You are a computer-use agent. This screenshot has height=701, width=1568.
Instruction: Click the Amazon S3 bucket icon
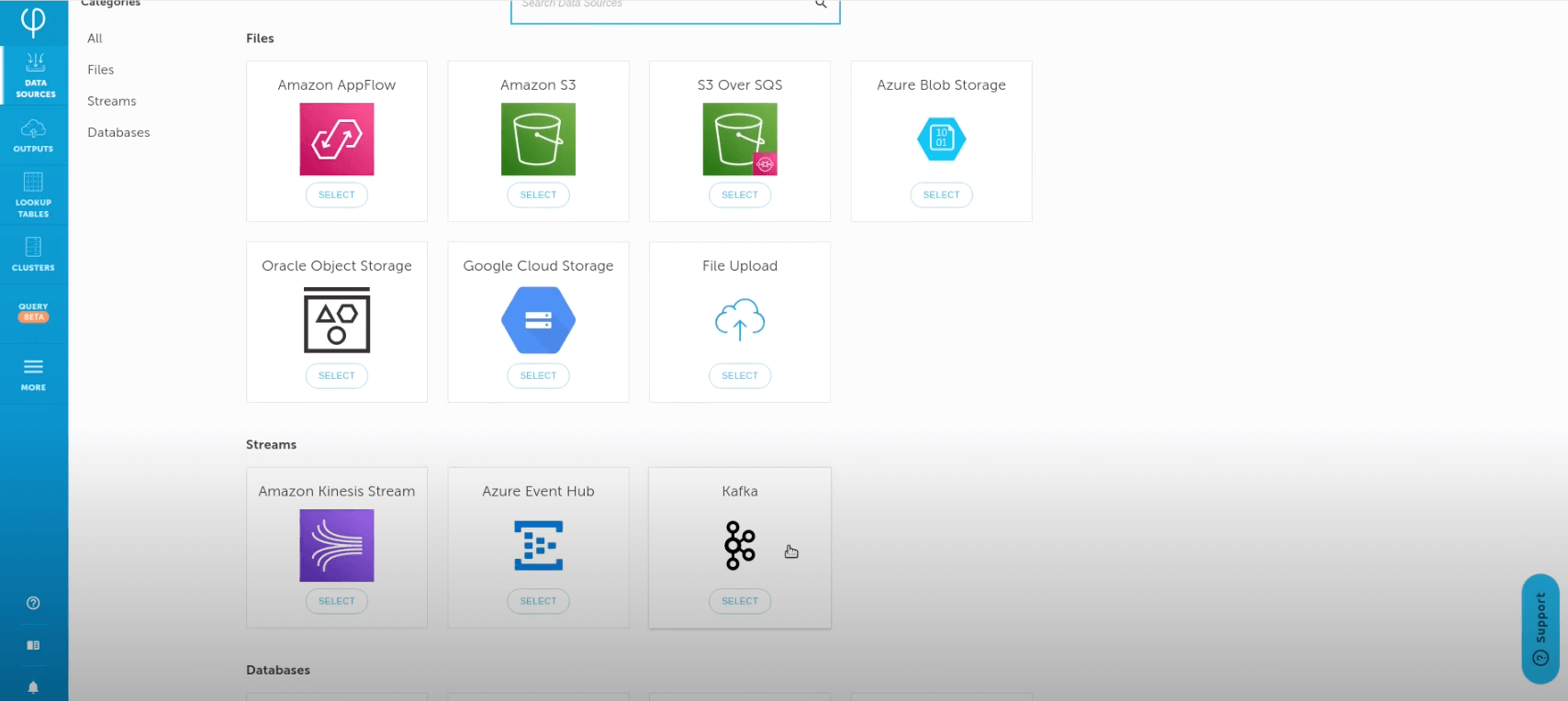(538, 139)
